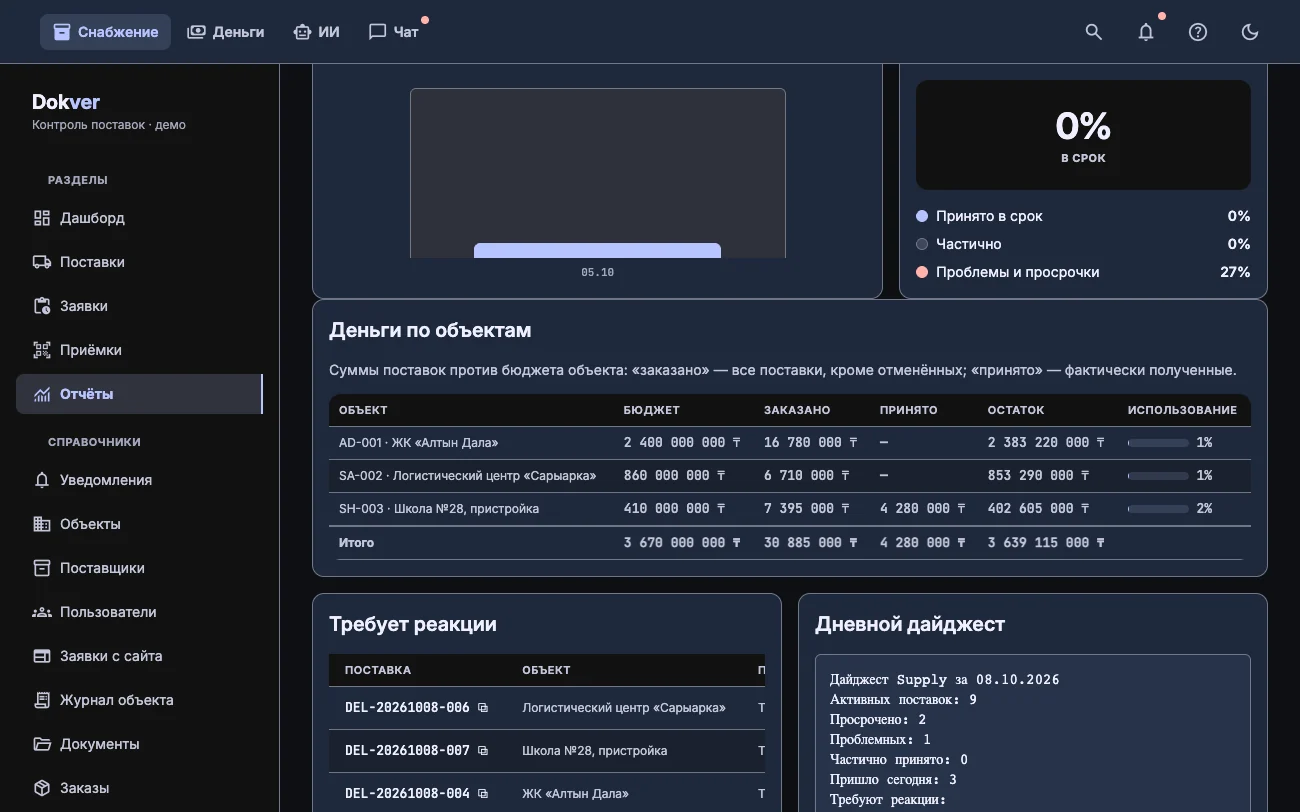
Task: Copy delivery number DEL-20261008-004
Action: [x=483, y=793]
